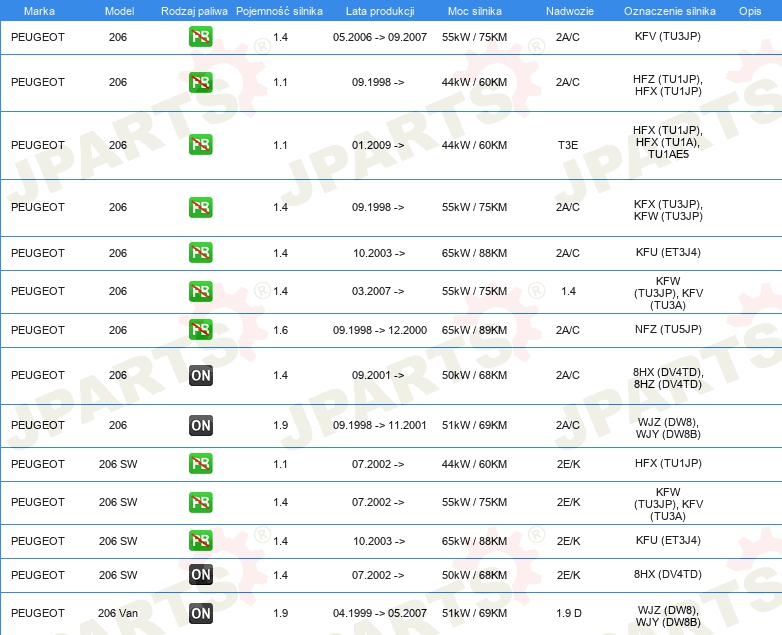782x635 pixels.
Task: Click the petrol icon in the 206 SW 65kW / 88KM row
Action: (200, 541)
